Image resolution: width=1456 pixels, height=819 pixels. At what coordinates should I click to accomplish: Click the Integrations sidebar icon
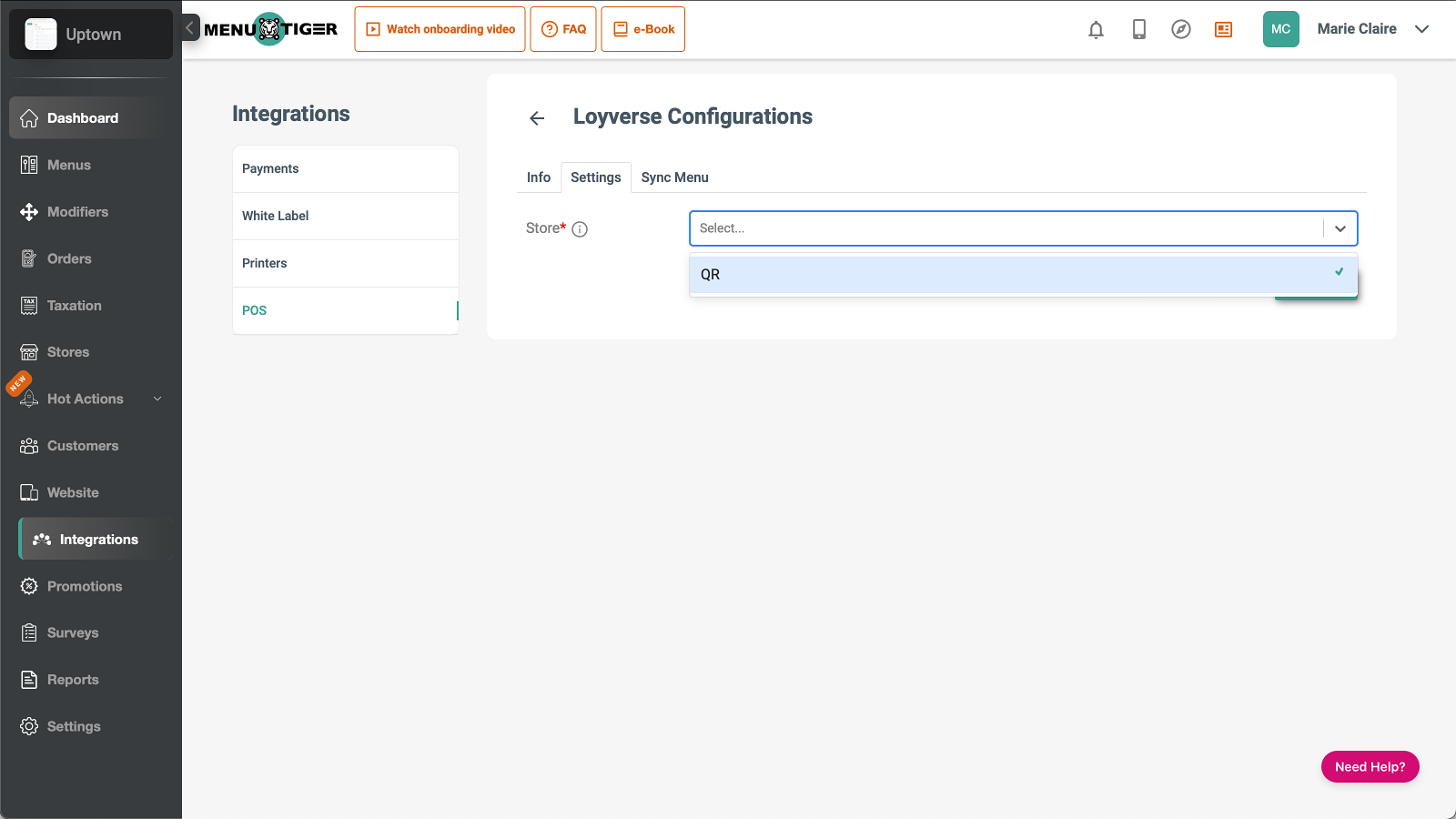pos(42,540)
